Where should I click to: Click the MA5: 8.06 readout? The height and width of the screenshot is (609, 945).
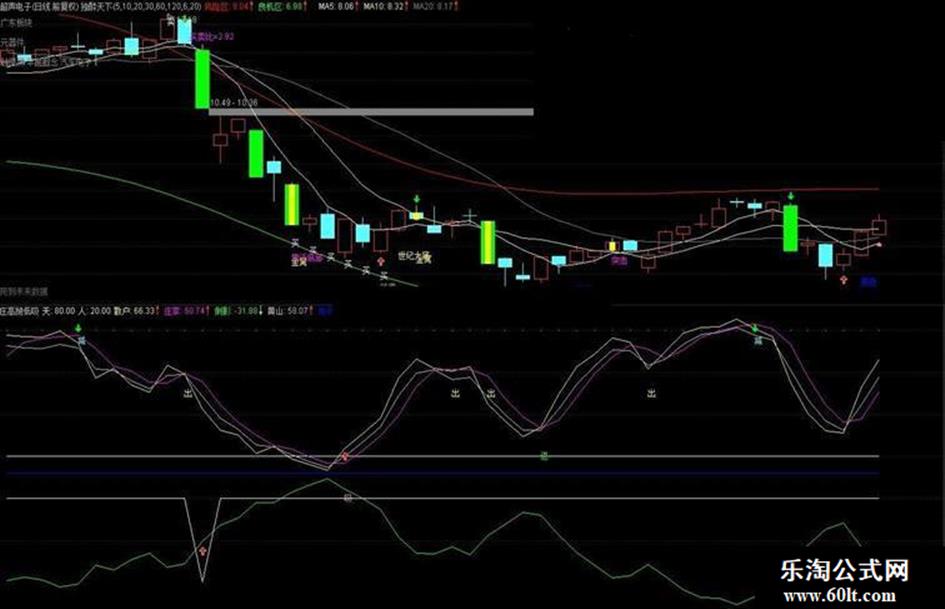tap(338, 7)
